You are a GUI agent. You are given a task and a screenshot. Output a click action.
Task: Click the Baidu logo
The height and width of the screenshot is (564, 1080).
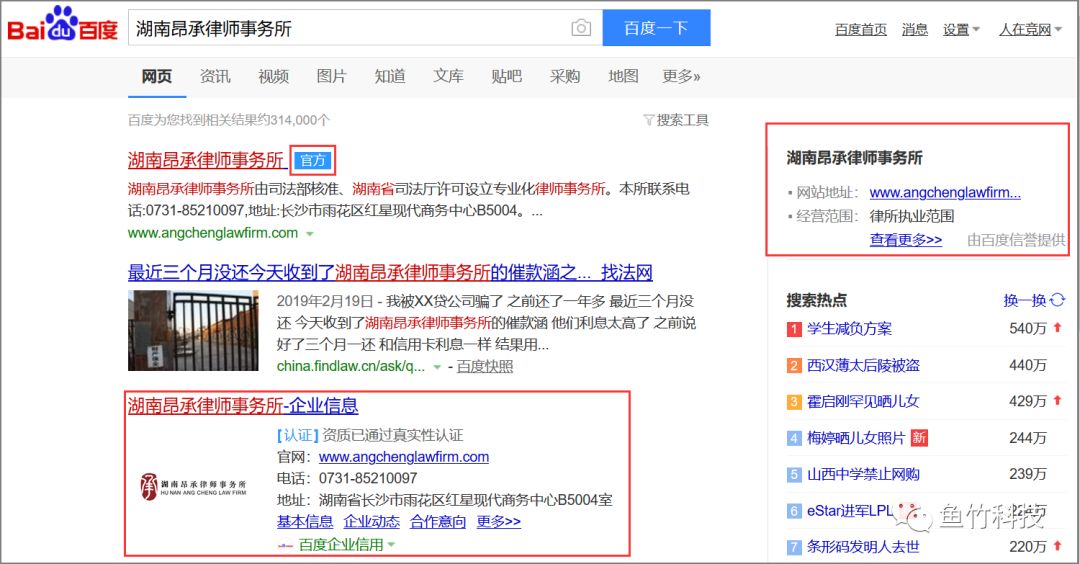[62, 26]
